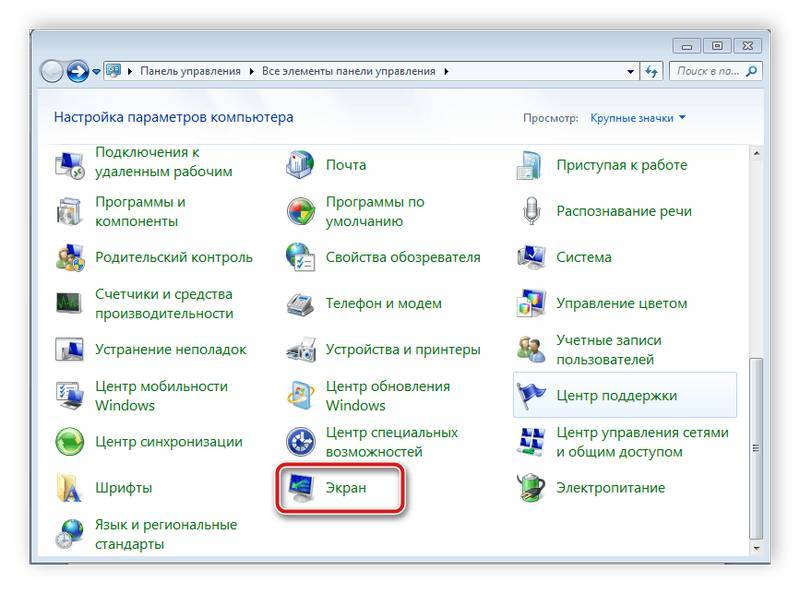Open the Управление цветом link
The image size is (800, 594).
tap(621, 303)
